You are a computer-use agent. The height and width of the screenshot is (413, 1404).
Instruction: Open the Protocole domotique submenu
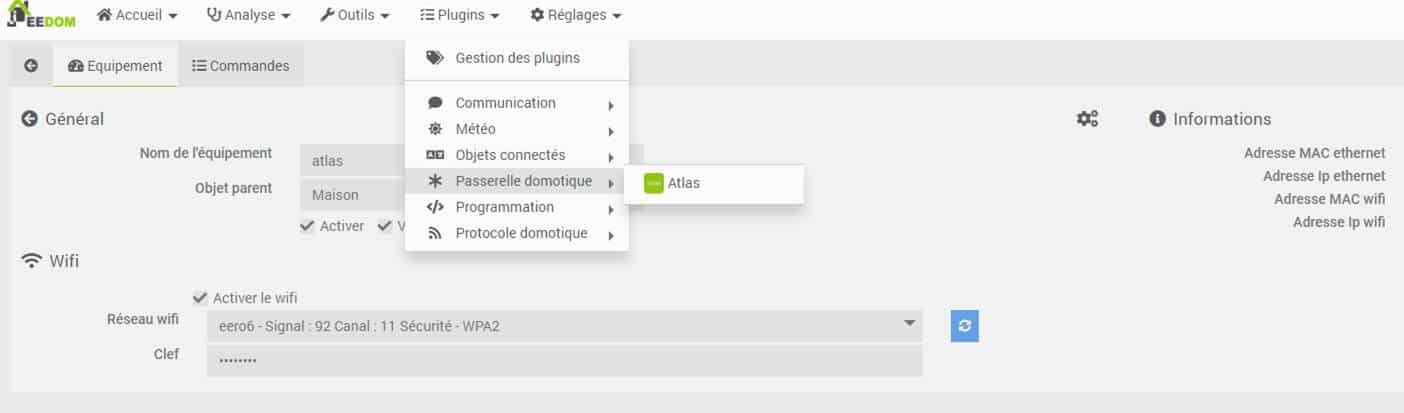tap(517, 233)
